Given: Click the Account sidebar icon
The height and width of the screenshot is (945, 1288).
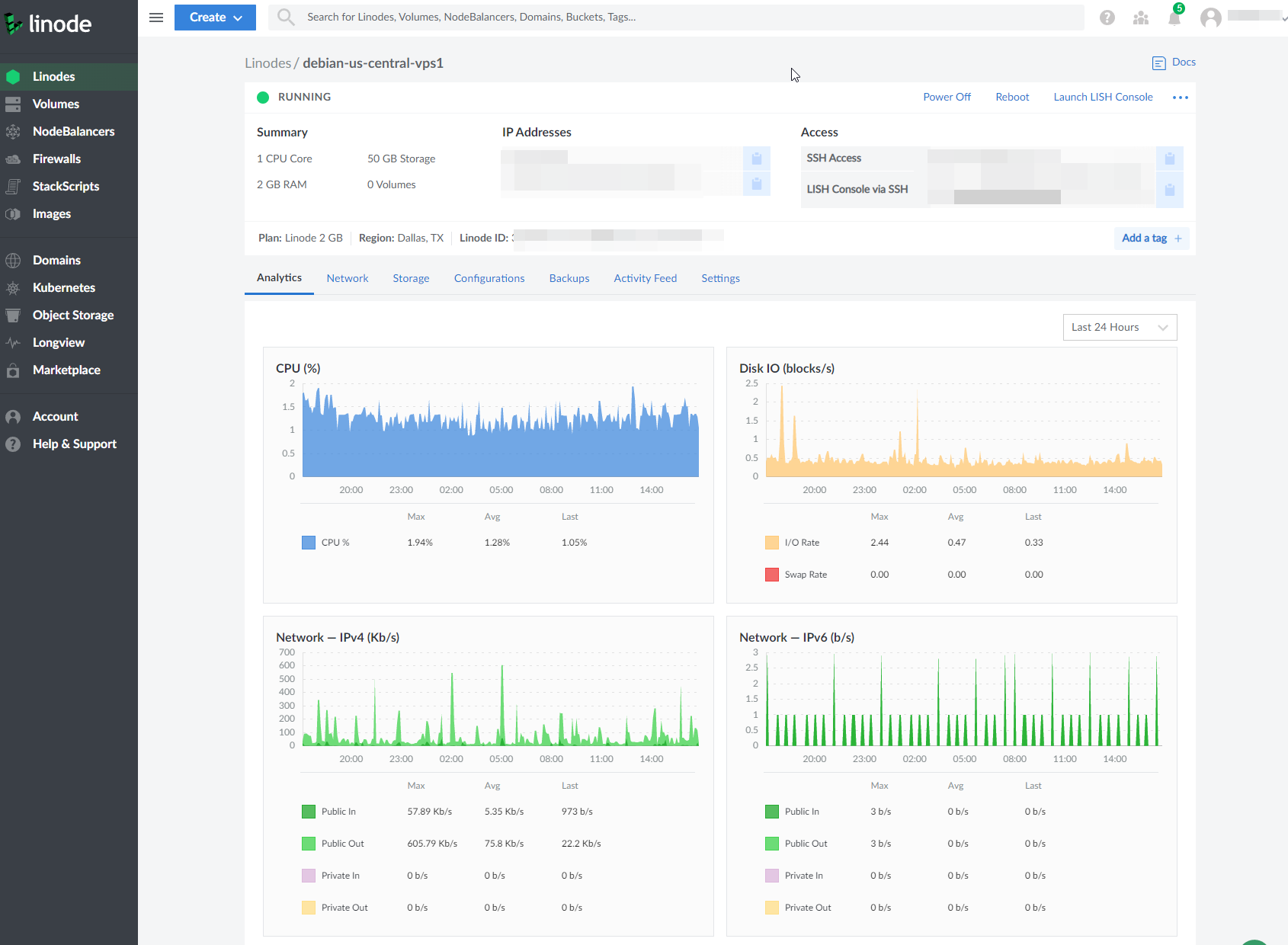Looking at the screenshot, I should [13, 416].
